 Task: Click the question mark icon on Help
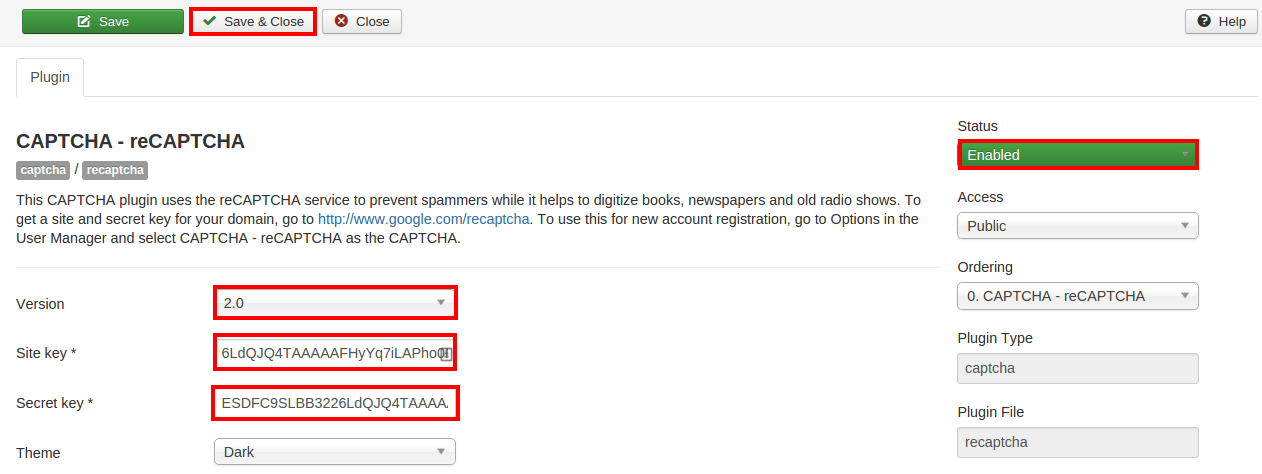click(1204, 21)
